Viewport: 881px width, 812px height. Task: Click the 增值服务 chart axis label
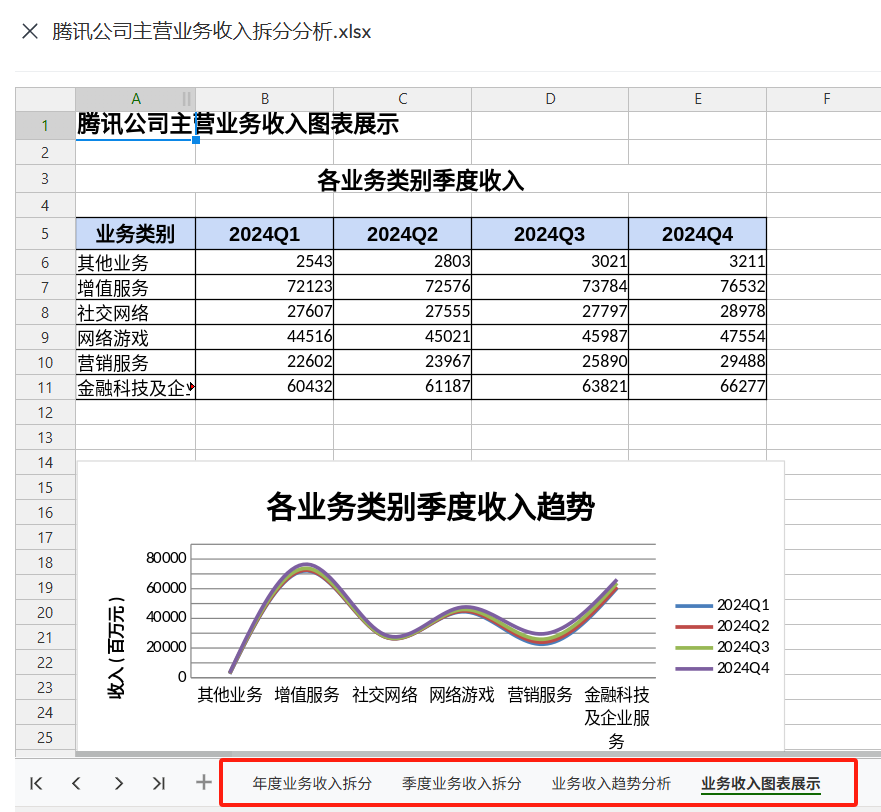(x=307, y=695)
